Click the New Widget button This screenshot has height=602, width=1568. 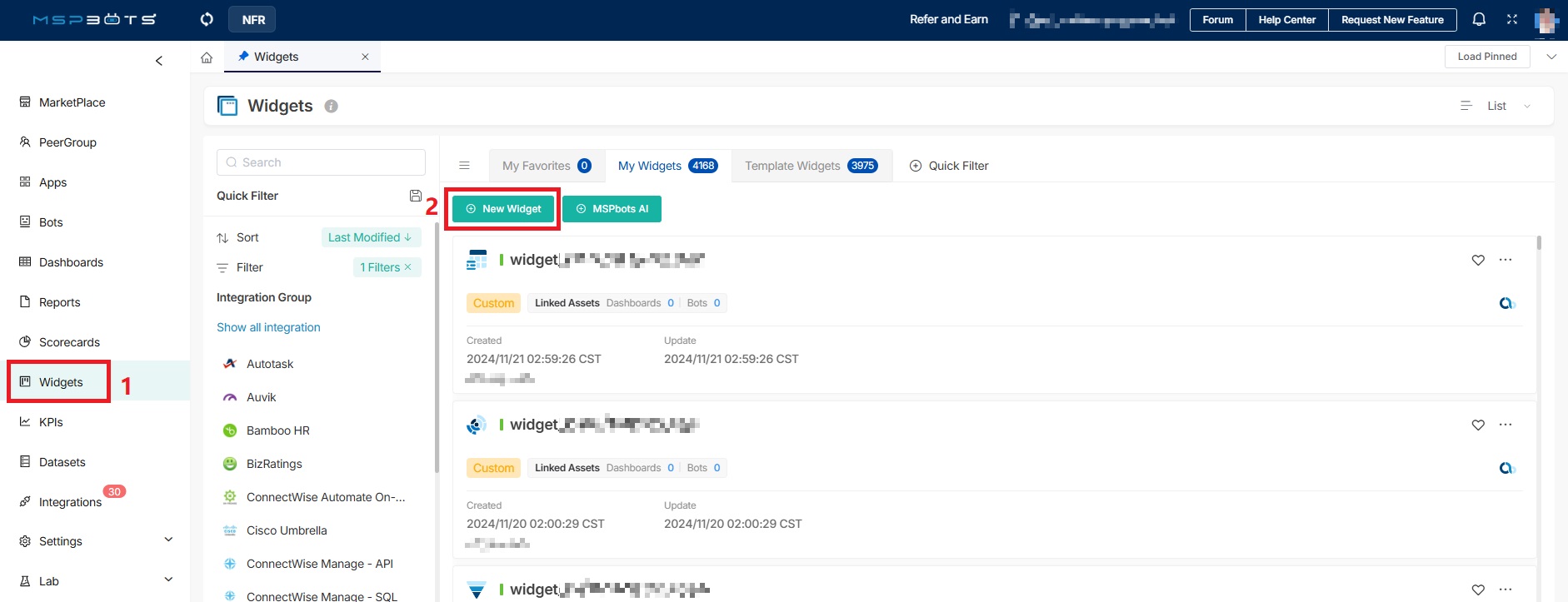click(503, 209)
